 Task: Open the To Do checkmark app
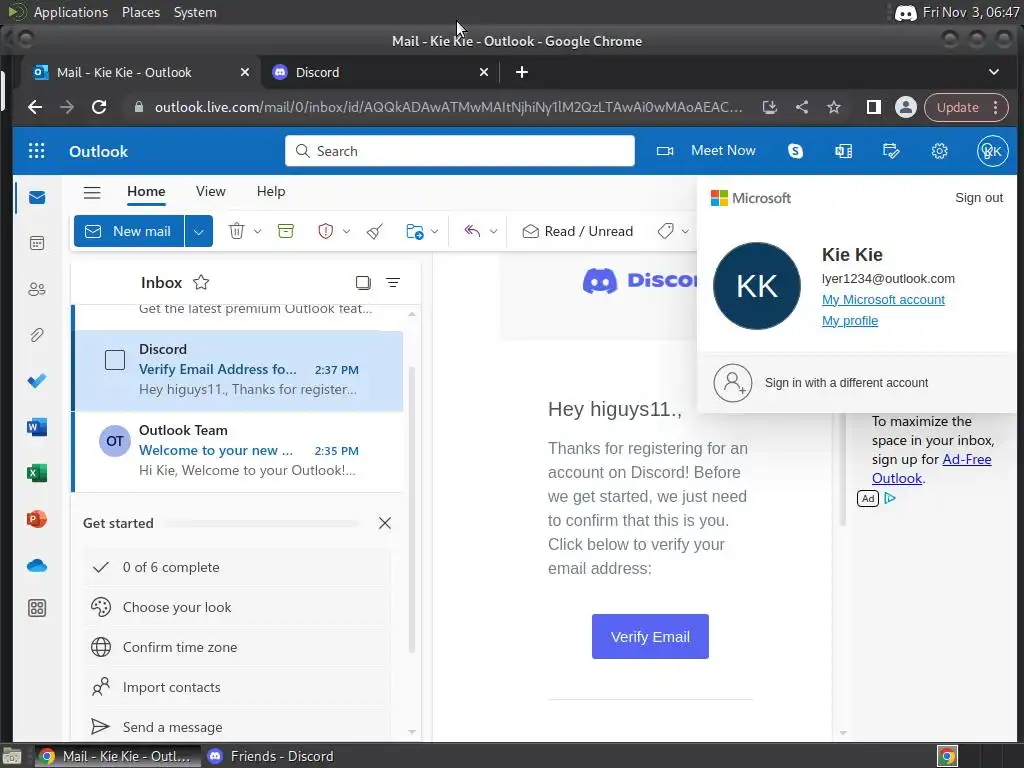click(37, 380)
